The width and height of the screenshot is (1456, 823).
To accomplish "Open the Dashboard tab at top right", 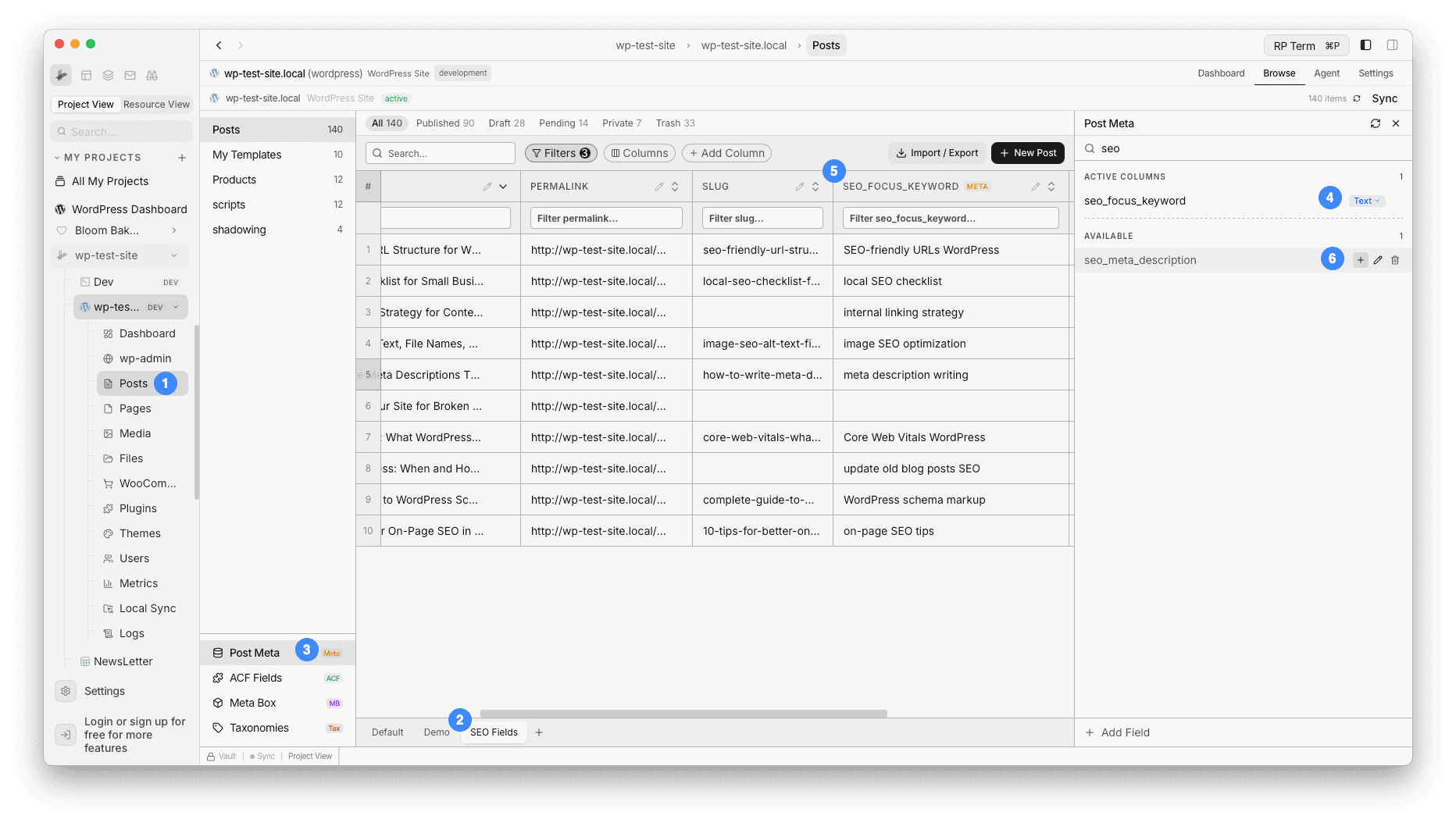I will (x=1222, y=73).
